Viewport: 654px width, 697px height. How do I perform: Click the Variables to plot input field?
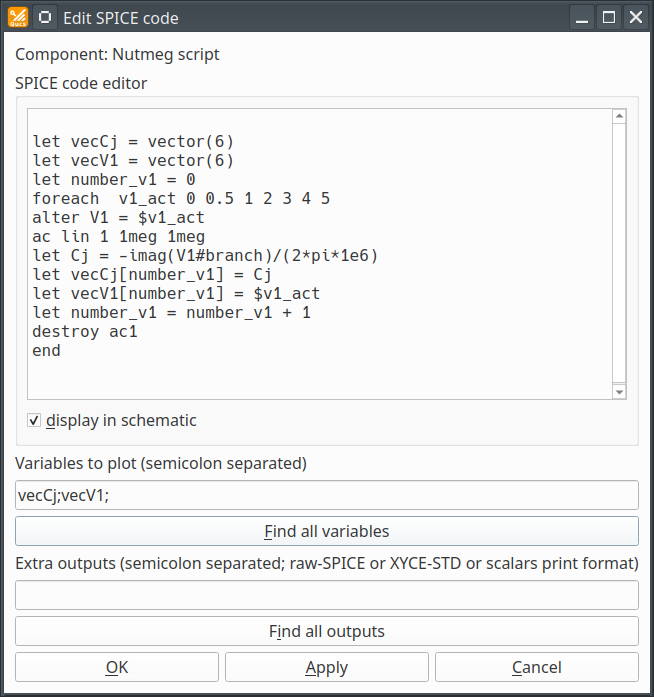coord(326,495)
